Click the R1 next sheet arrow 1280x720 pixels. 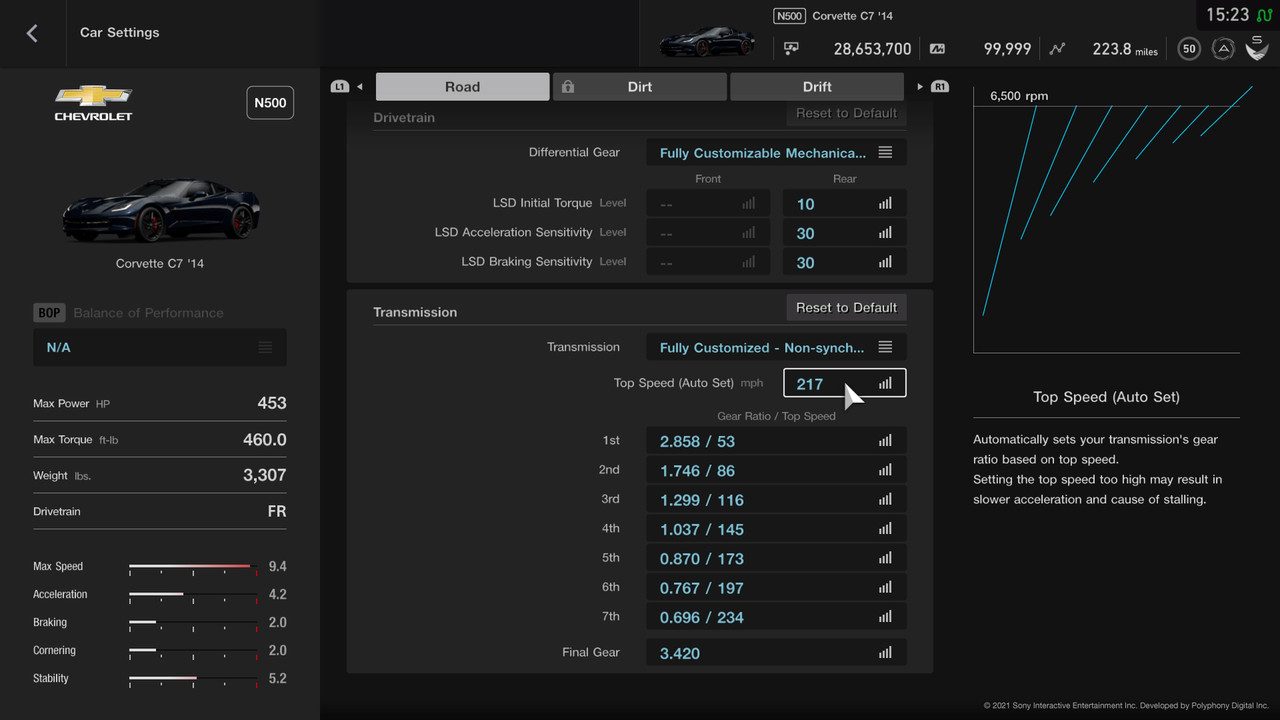click(933, 87)
